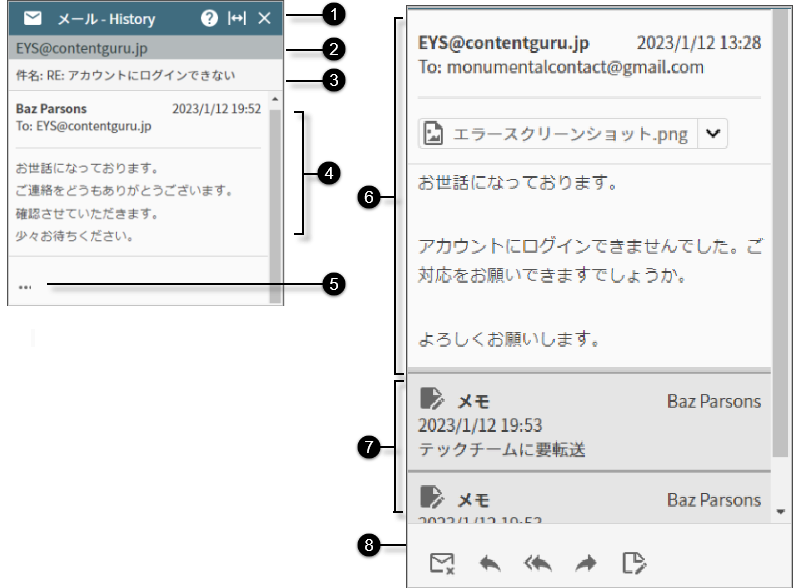Click the ellipsis to show more messages

(25, 287)
